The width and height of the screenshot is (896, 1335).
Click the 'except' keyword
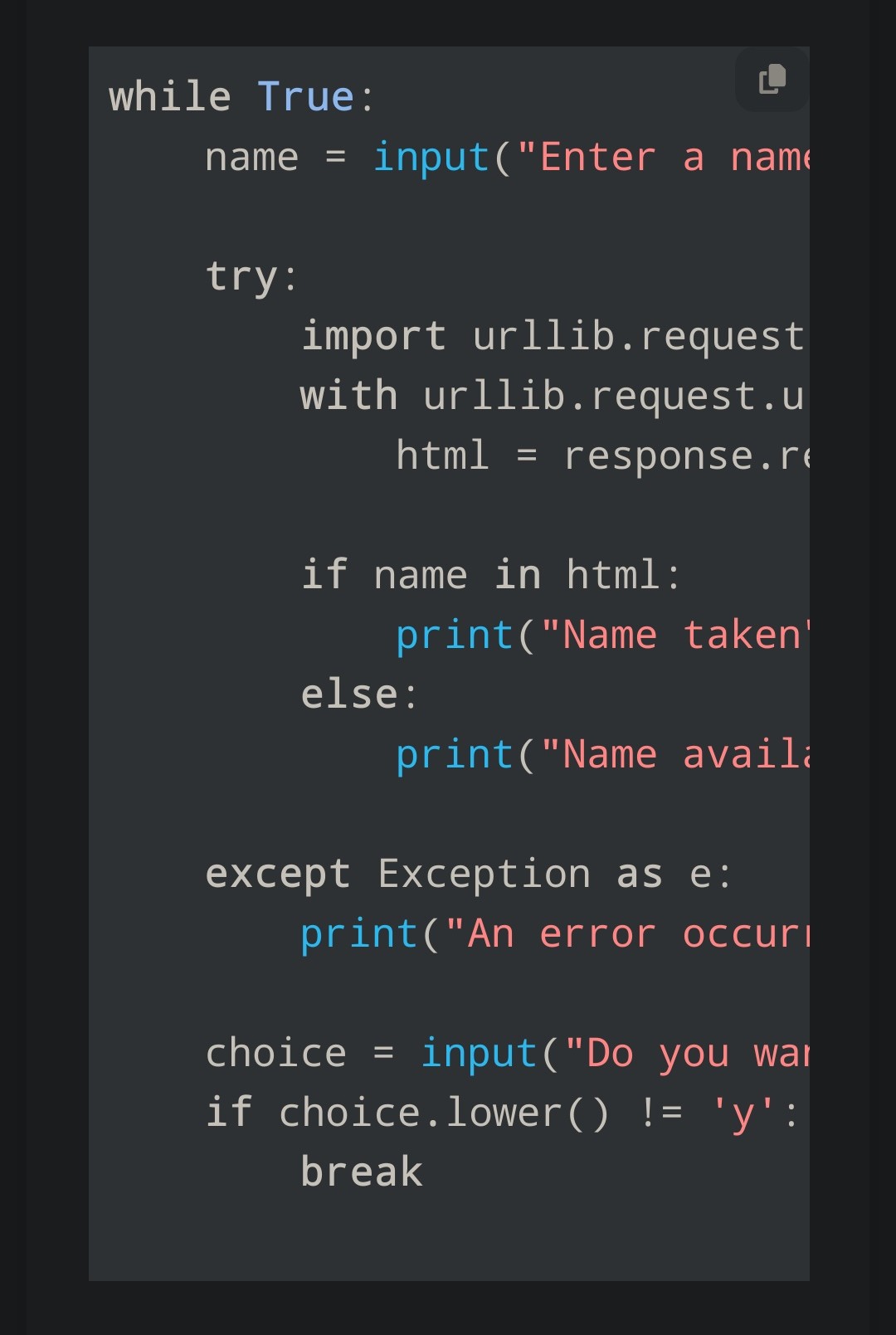tap(278, 875)
